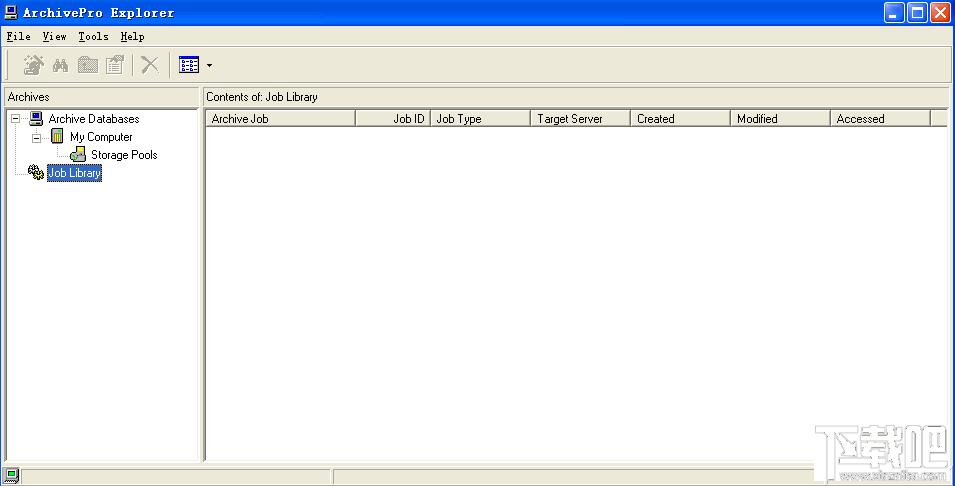Select Storage Pools tree label
The image size is (955, 486).
point(124,155)
